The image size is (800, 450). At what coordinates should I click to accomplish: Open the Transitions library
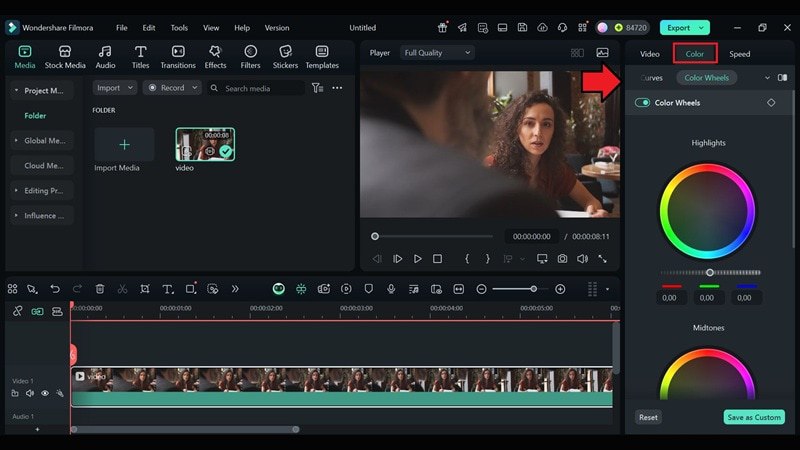click(178, 57)
